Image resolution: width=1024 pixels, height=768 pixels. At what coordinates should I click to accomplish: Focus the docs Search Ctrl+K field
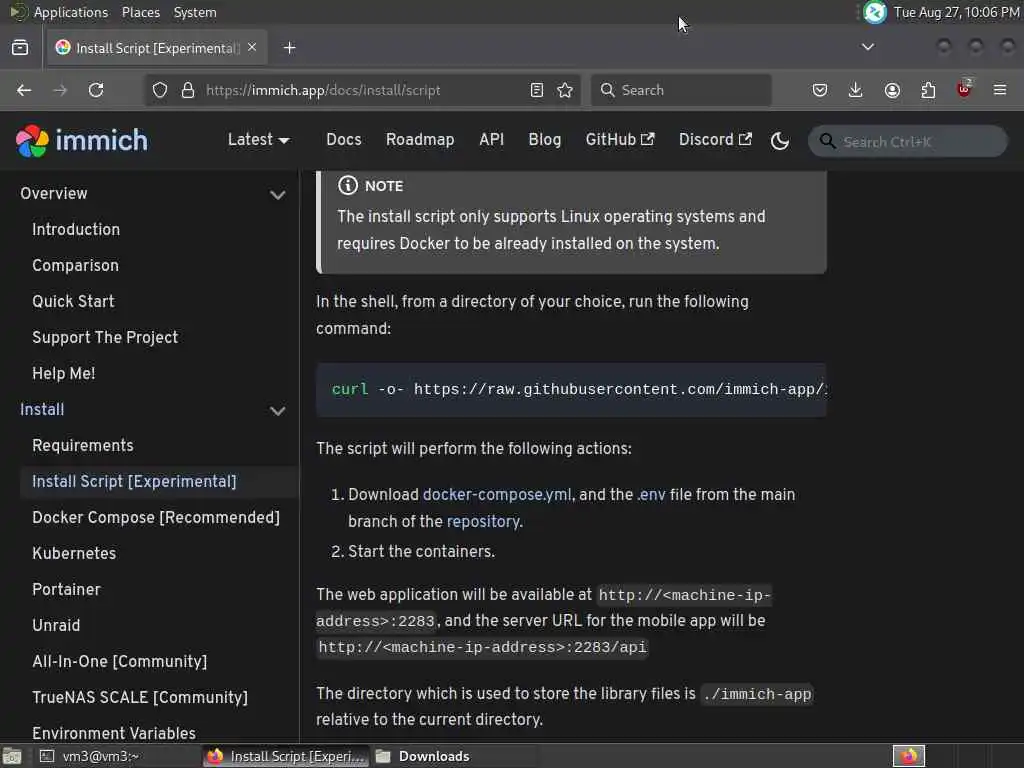(908, 141)
